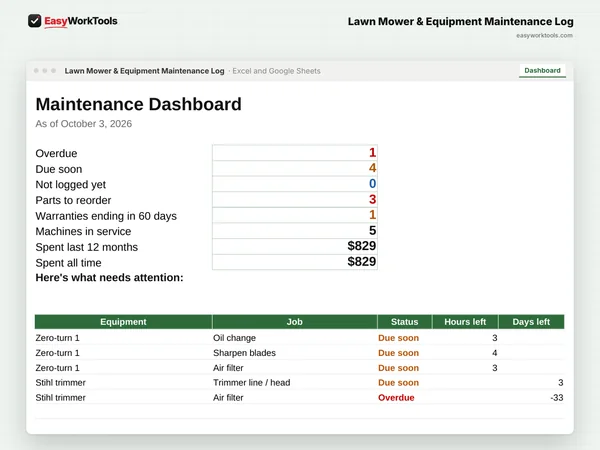Viewport: 600px width, 450px height.
Task: Select the Not logged yet value 0
Action: [295, 184]
